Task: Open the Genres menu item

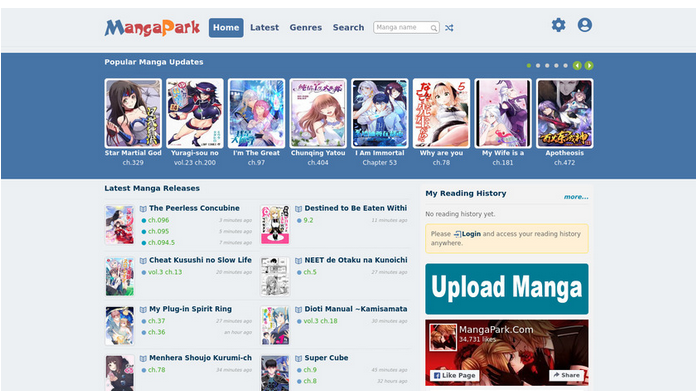Action: tap(306, 28)
